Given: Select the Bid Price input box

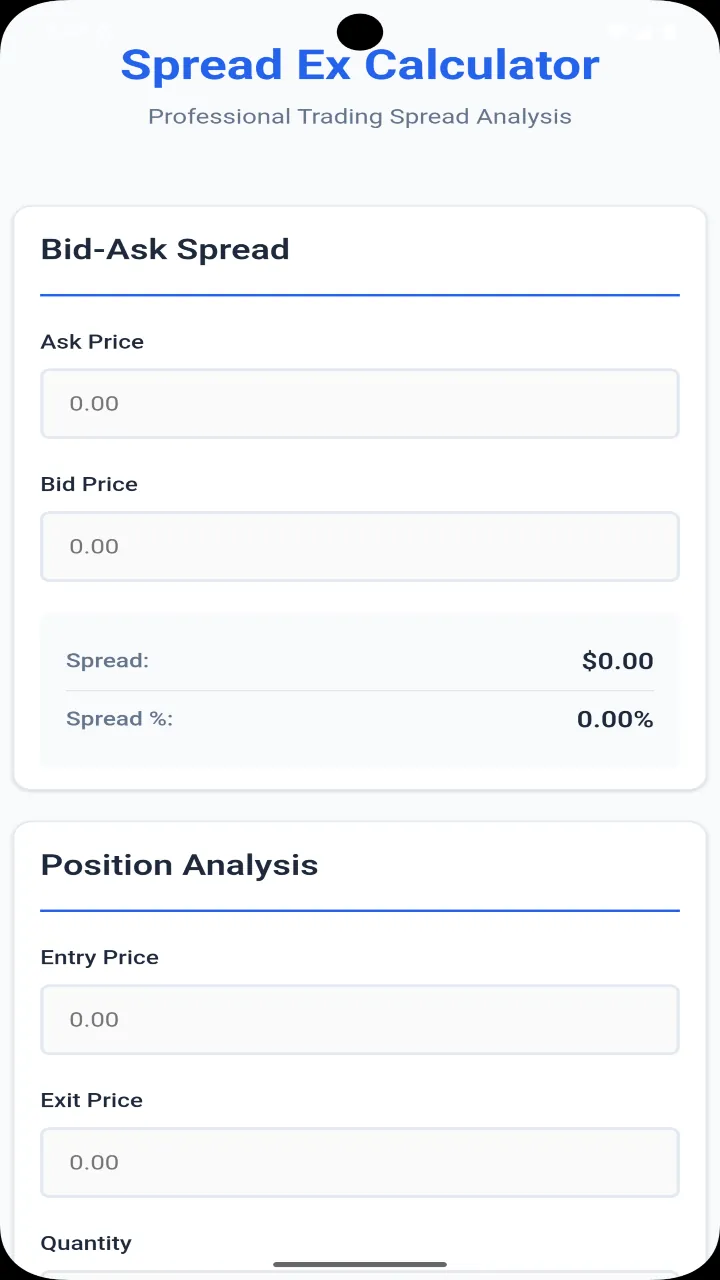Looking at the screenshot, I should [360, 547].
